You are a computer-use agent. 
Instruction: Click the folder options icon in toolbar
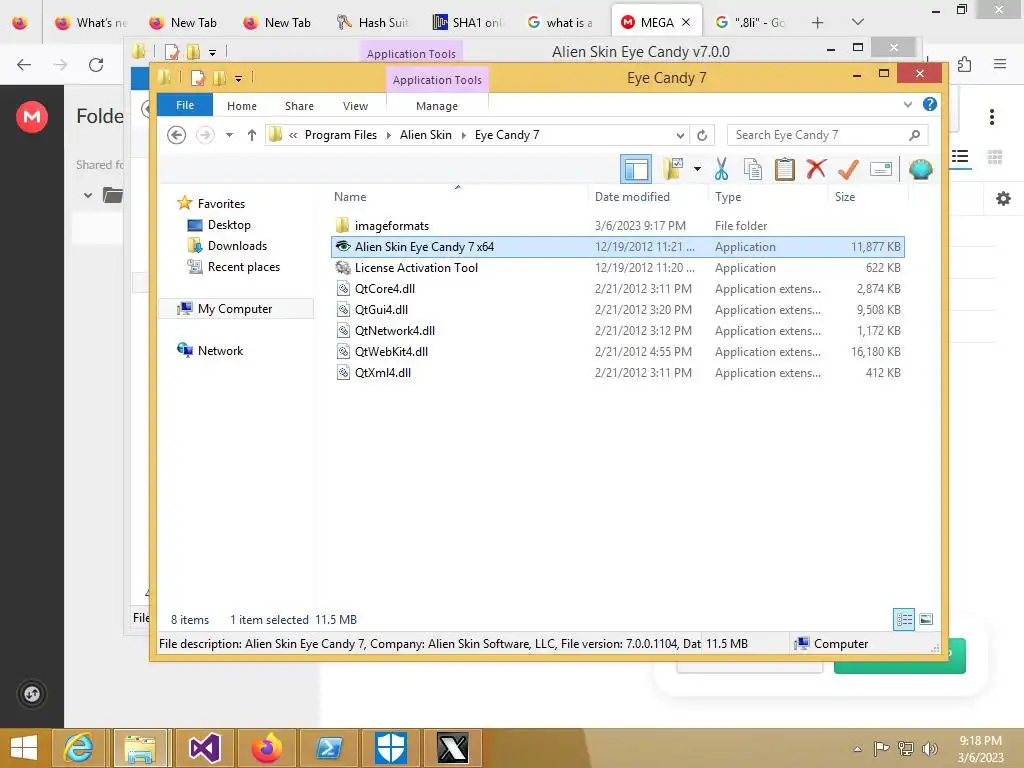673,169
